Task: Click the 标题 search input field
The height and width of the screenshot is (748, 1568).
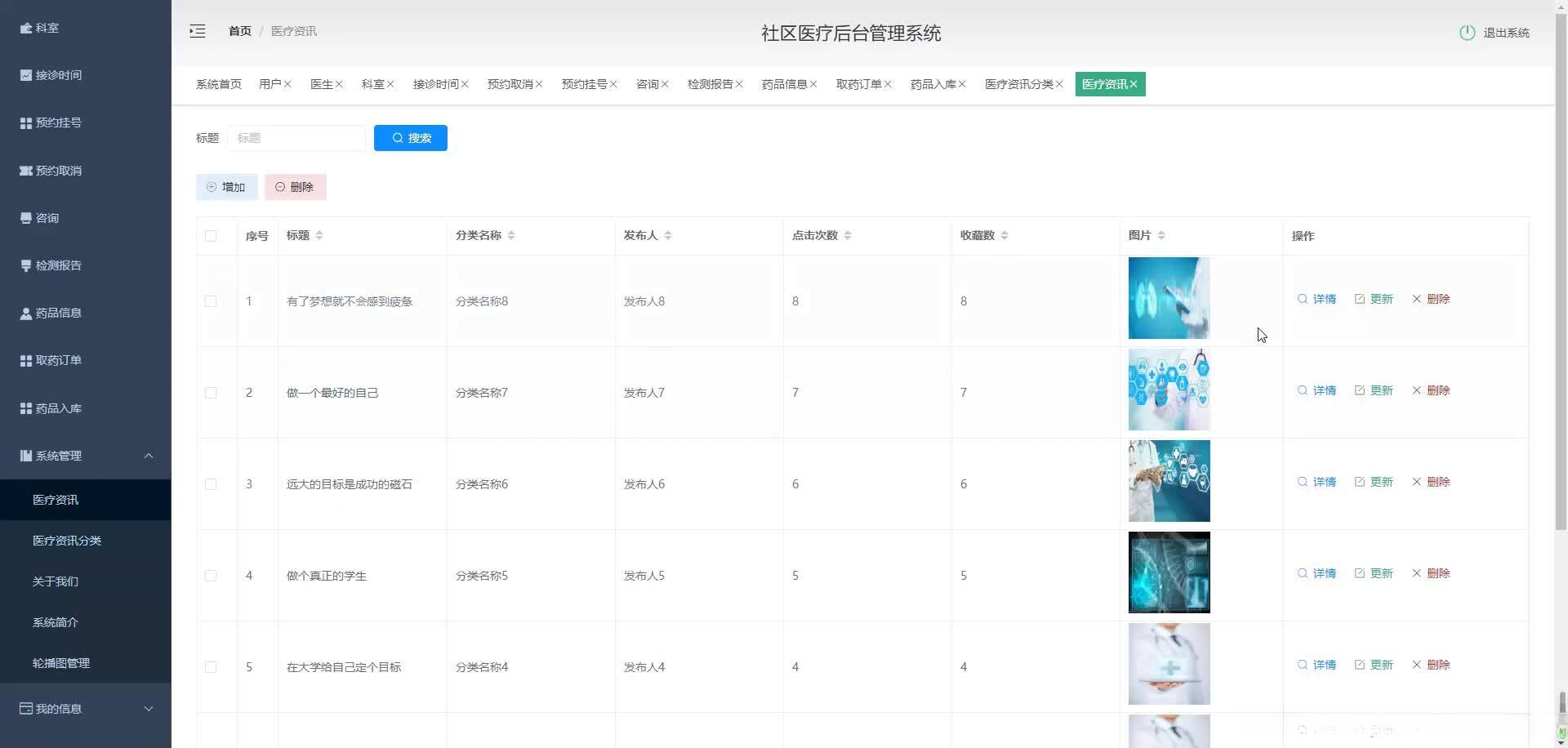Action: (x=297, y=137)
